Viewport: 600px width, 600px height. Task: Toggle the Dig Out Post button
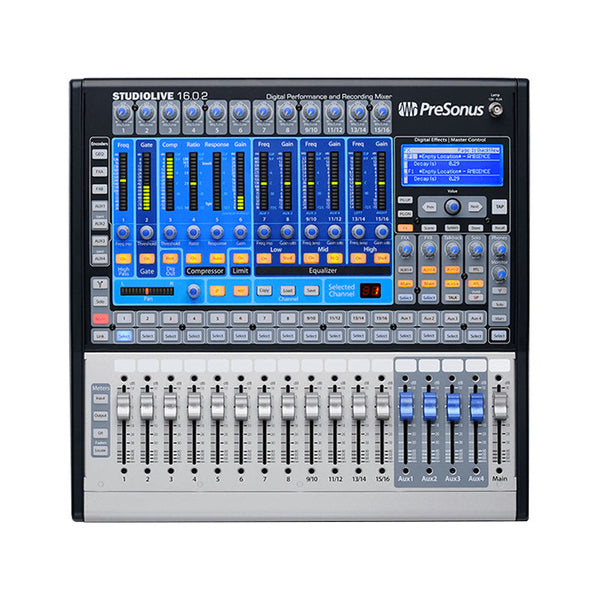coord(170,259)
